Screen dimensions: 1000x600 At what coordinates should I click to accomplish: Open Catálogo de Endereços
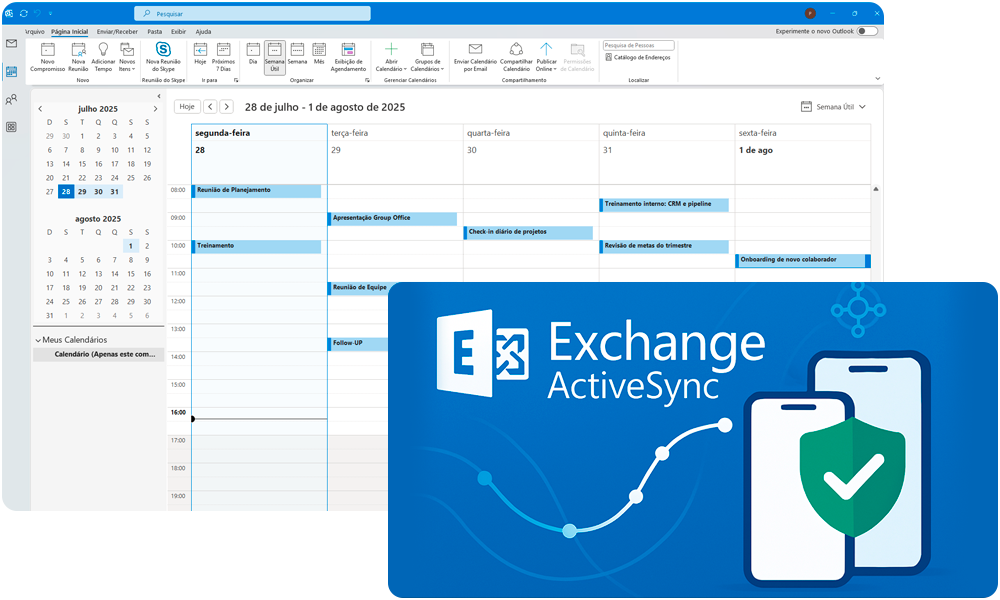(x=640, y=57)
